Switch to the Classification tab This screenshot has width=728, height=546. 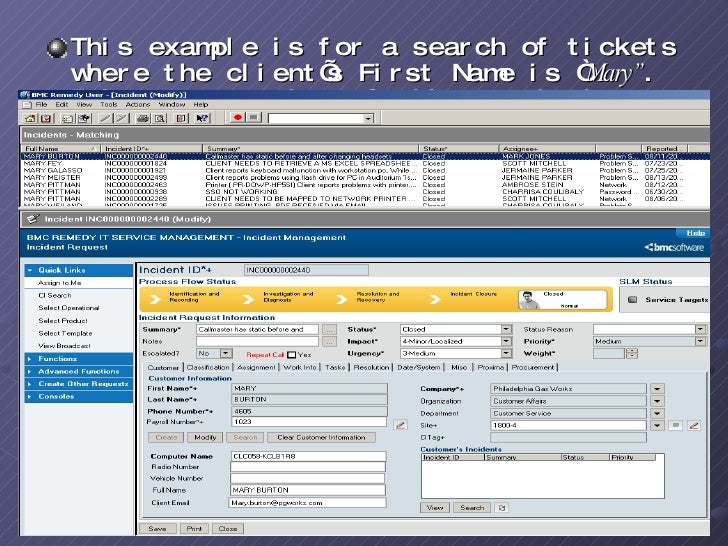point(208,367)
